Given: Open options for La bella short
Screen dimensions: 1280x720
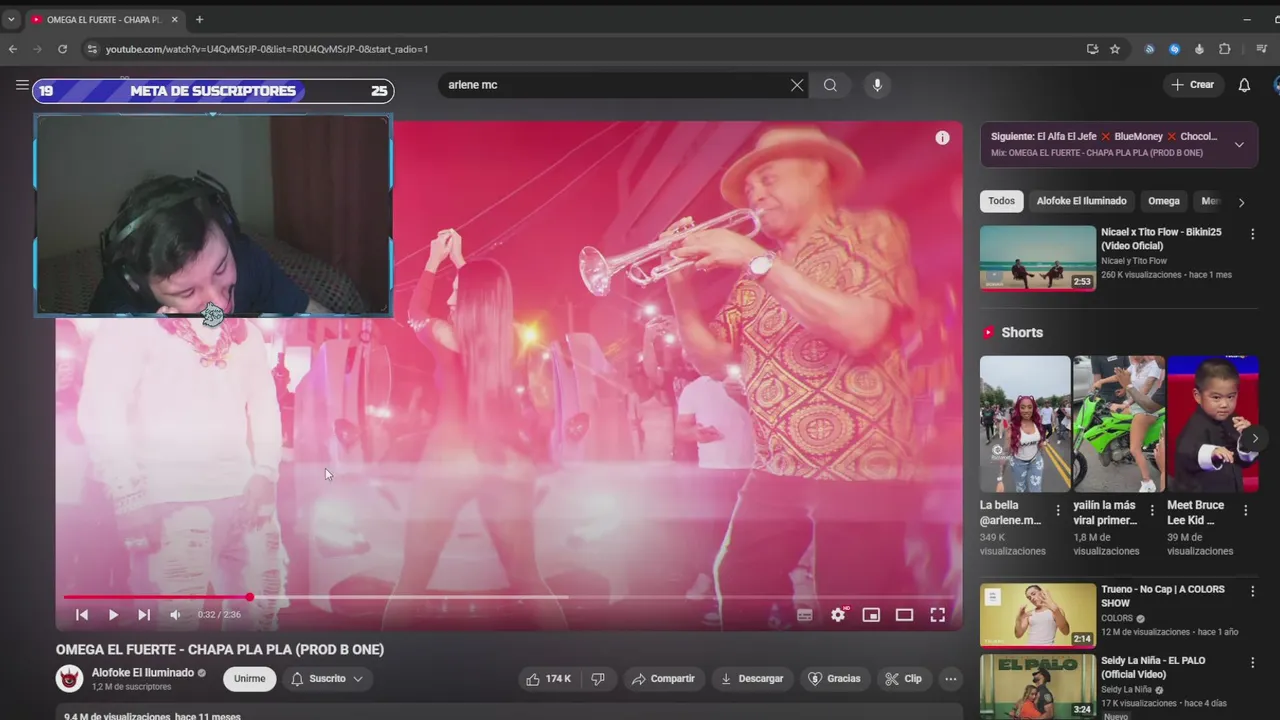Looking at the screenshot, I should pos(1058,511).
